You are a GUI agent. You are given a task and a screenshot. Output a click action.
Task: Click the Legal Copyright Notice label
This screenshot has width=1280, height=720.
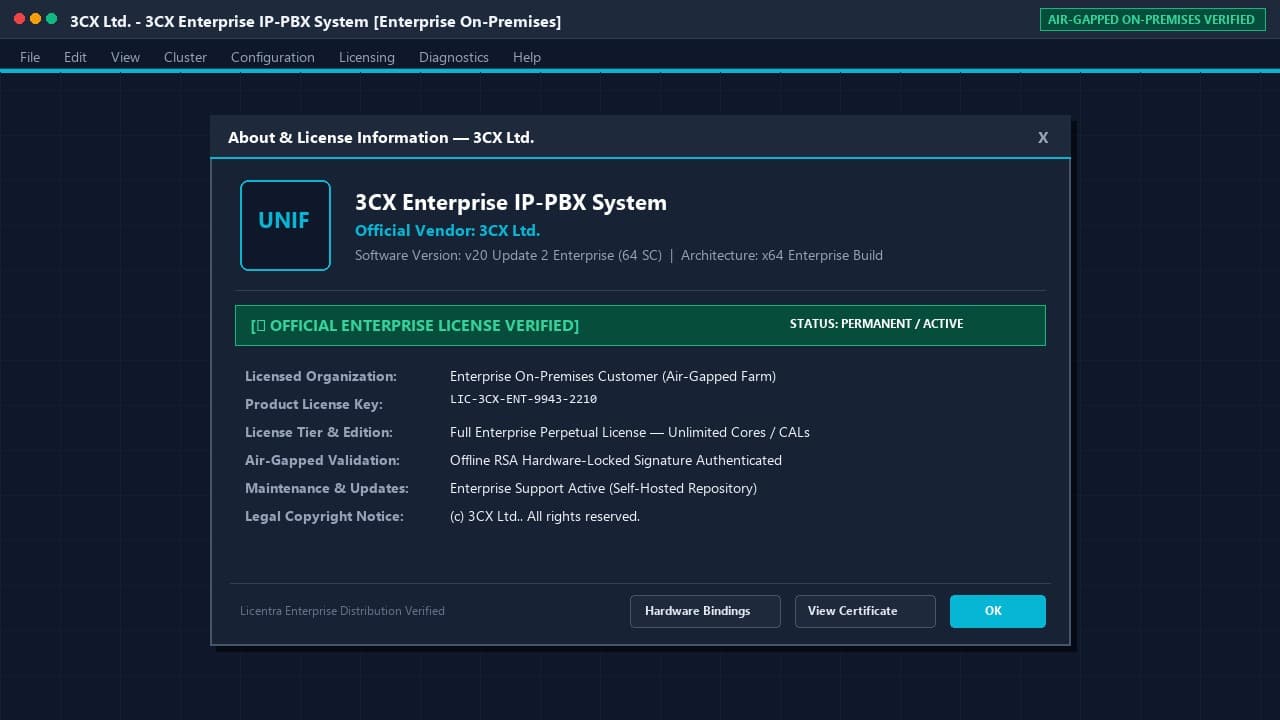click(324, 516)
